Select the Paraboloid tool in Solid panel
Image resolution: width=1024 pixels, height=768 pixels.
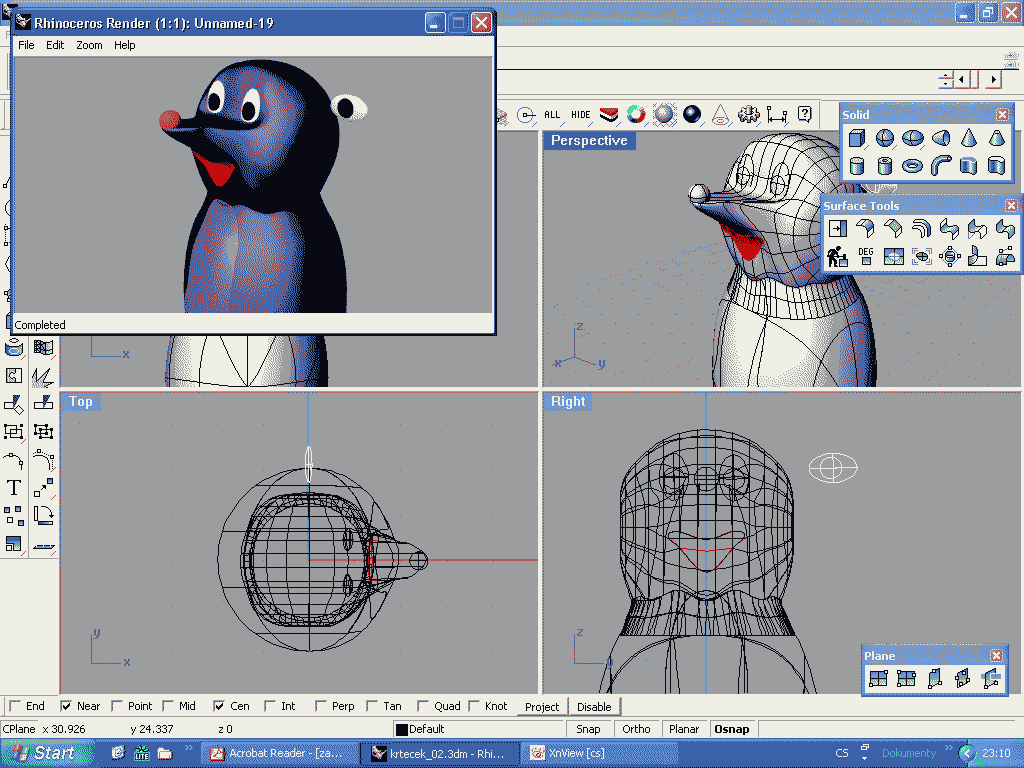[x=941, y=138]
